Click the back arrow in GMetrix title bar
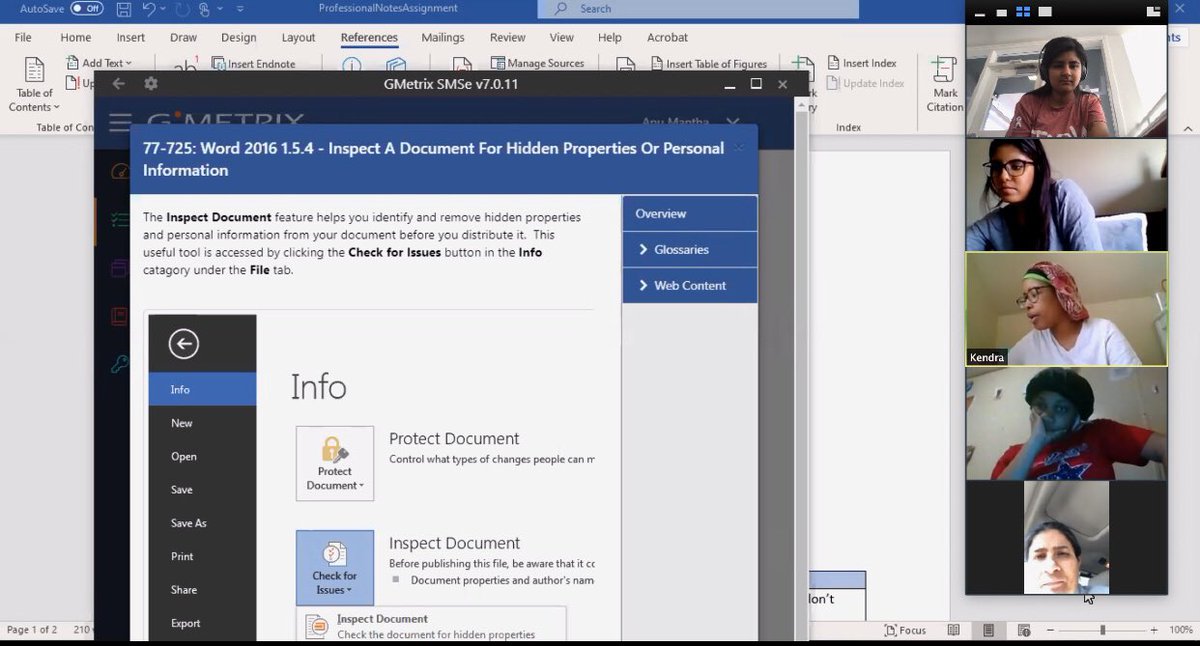The height and width of the screenshot is (646, 1200). coord(118,84)
